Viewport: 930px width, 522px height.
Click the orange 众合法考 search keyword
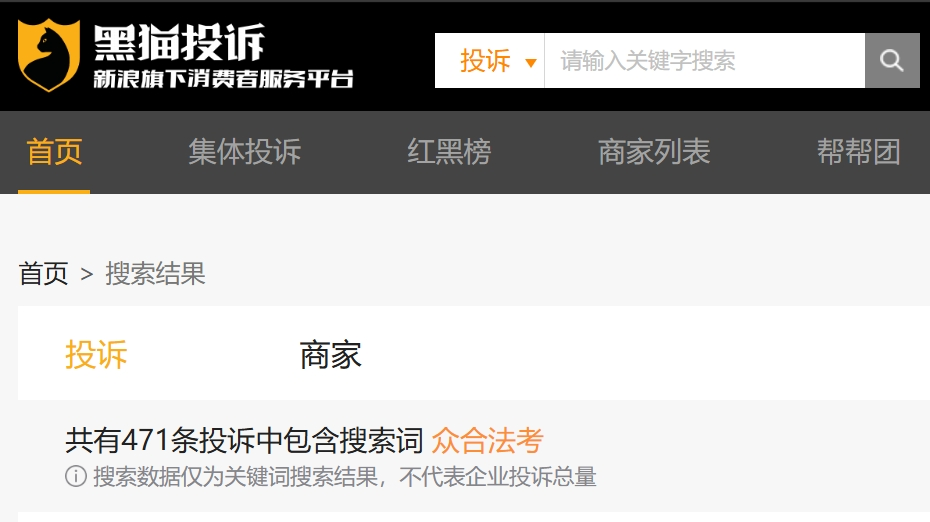pyautogui.click(x=488, y=441)
